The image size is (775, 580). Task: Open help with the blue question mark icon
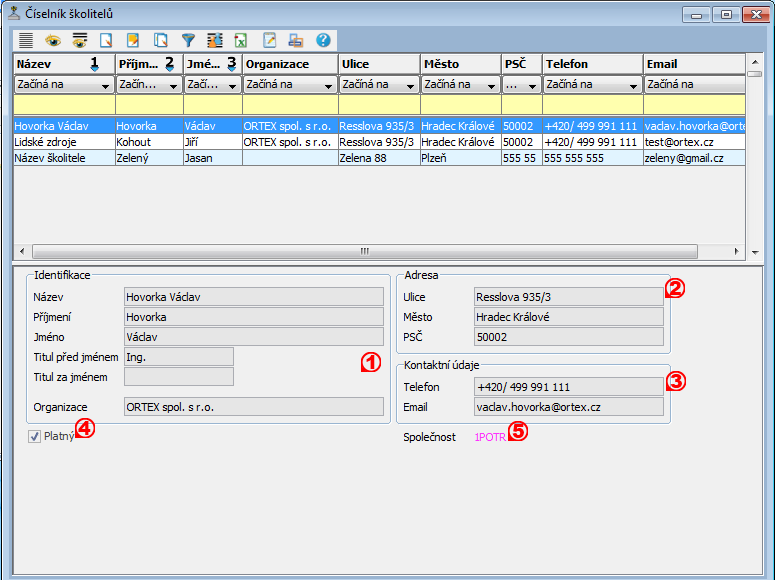point(323,41)
